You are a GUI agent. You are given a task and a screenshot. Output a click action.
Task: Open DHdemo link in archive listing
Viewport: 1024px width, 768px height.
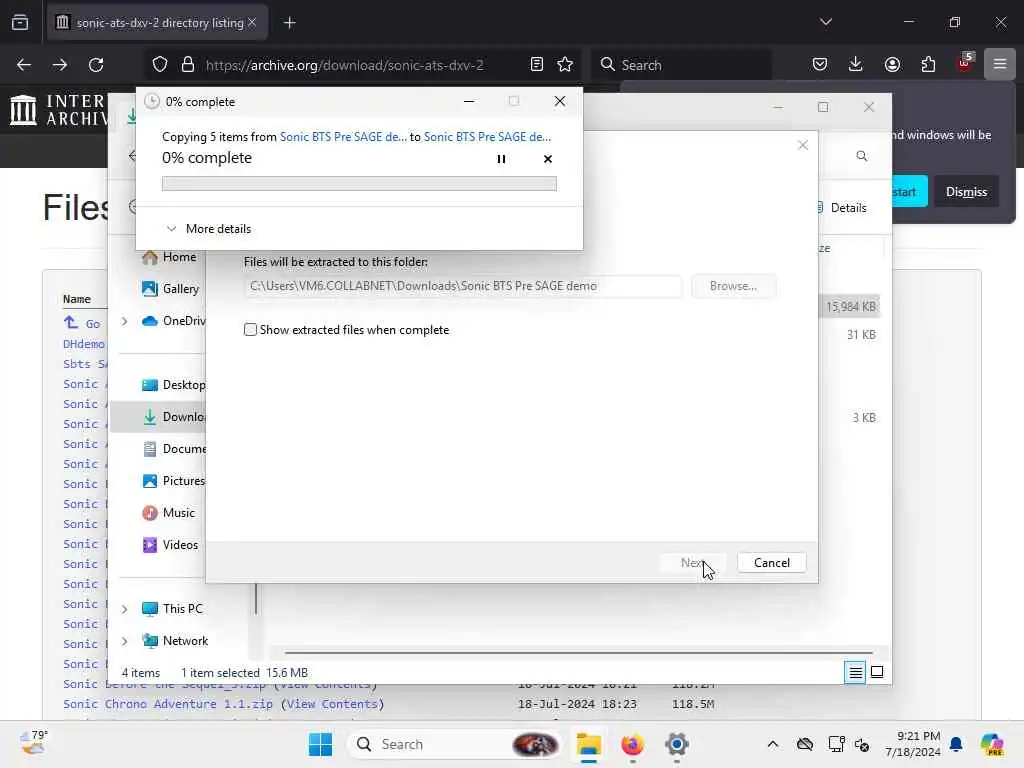click(84, 344)
